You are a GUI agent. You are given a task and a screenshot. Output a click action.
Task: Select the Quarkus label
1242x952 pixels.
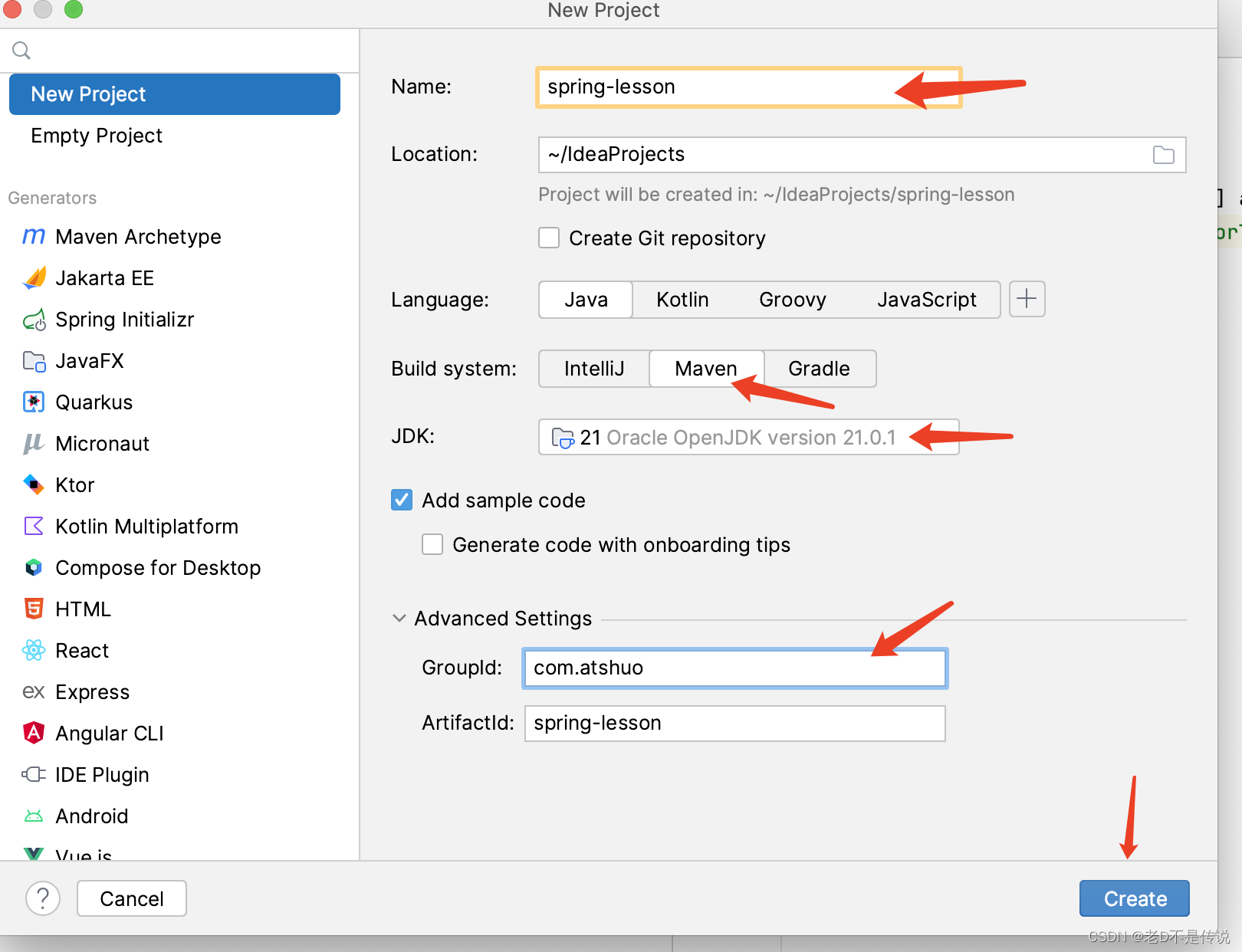(94, 402)
